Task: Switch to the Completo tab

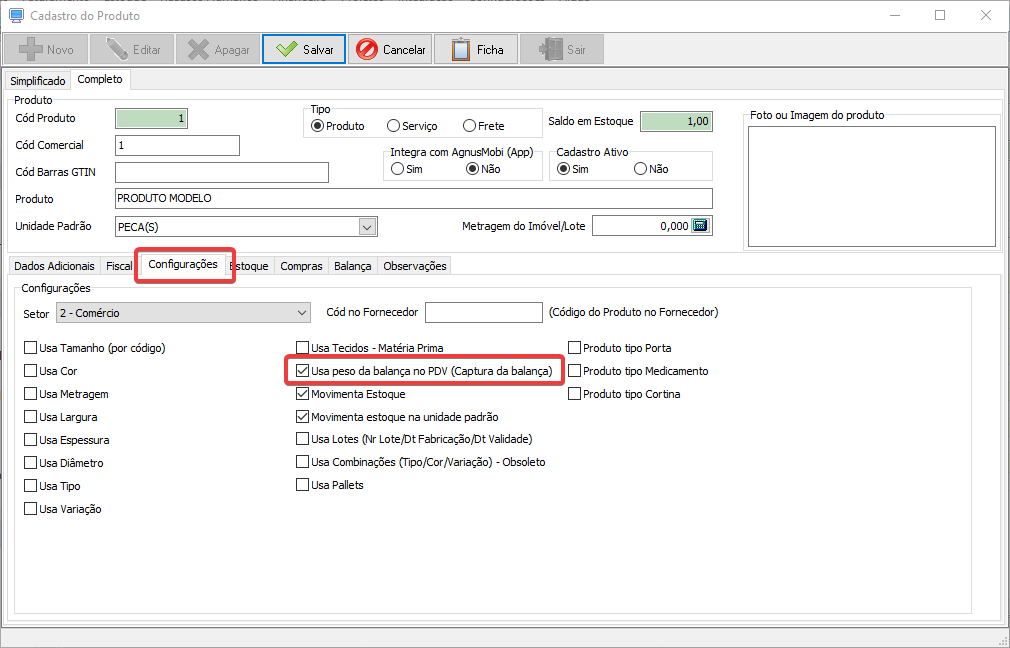Action: click(x=100, y=79)
